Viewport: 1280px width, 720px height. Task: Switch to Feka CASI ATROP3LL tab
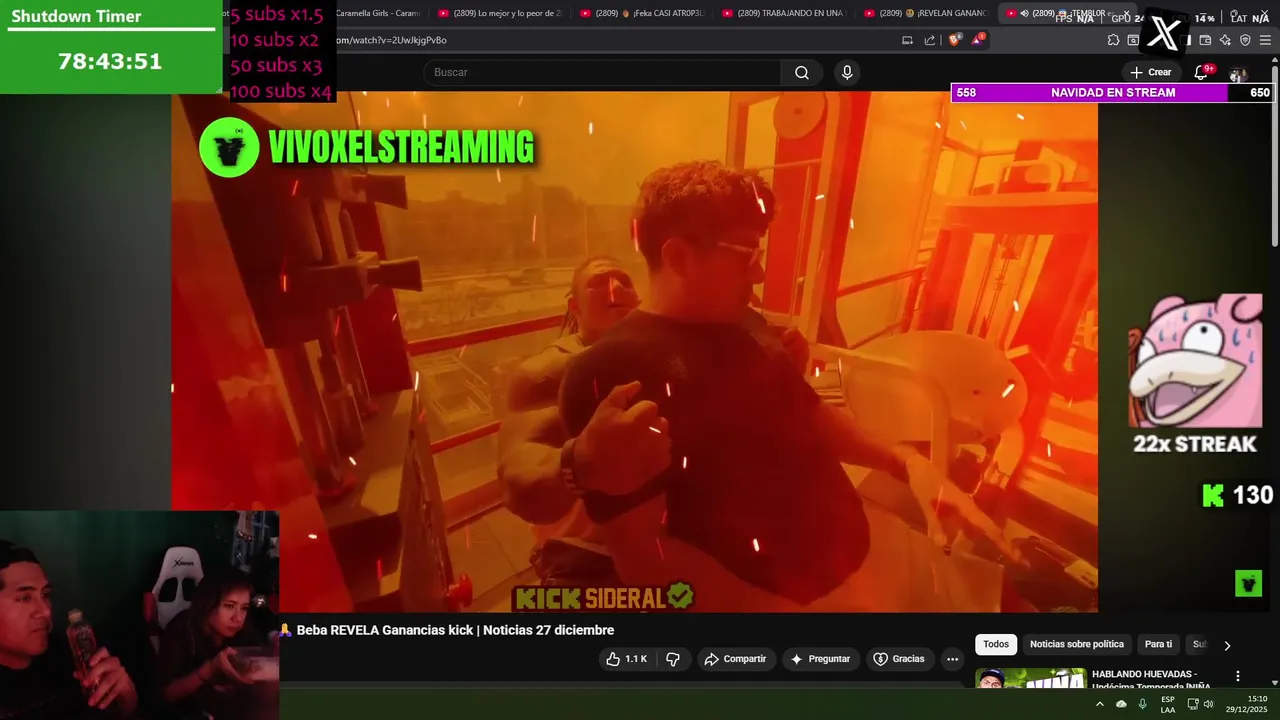pyautogui.click(x=642, y=13)
